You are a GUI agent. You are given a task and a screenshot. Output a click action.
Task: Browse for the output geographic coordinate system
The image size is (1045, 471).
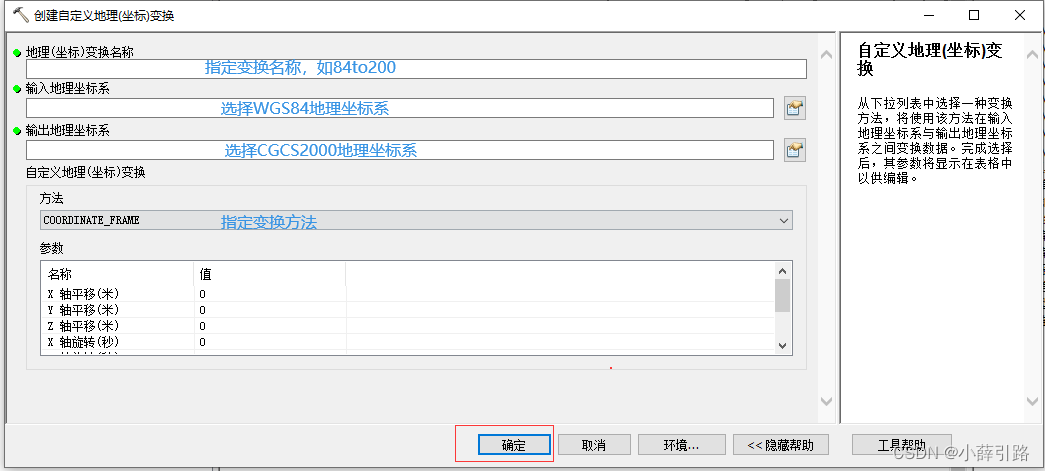[x=794, y=150]
